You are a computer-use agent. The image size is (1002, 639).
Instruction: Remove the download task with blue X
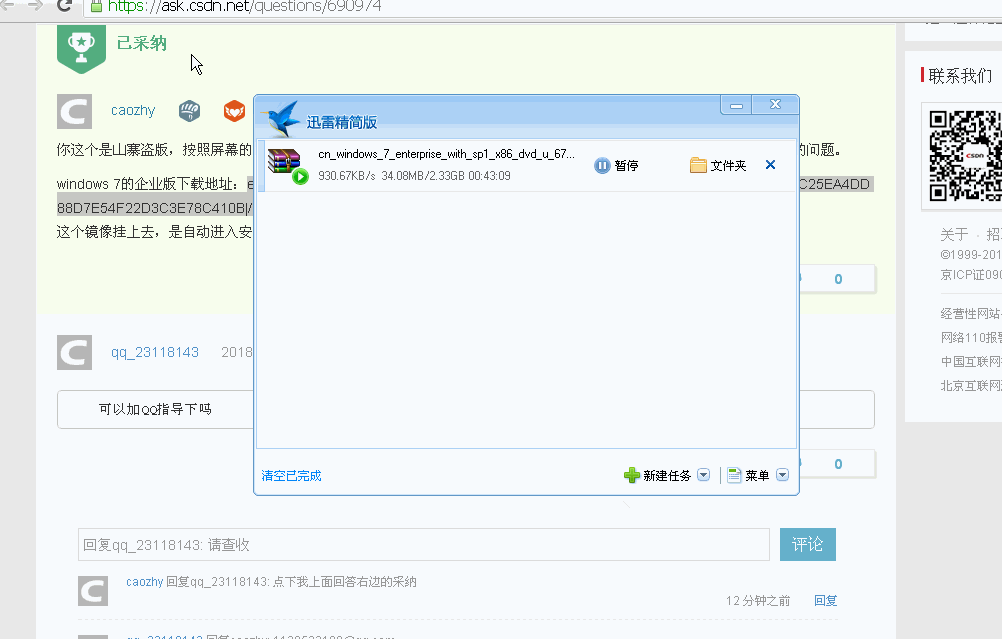pyautogui.click(x=770, y=165)
